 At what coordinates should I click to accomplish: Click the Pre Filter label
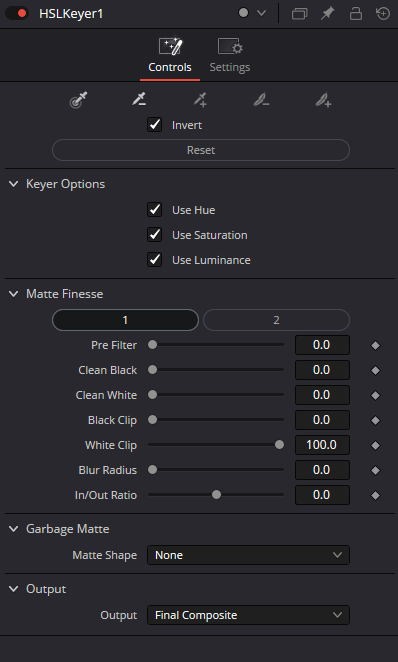pyautogui.click(x=114, y=345)
